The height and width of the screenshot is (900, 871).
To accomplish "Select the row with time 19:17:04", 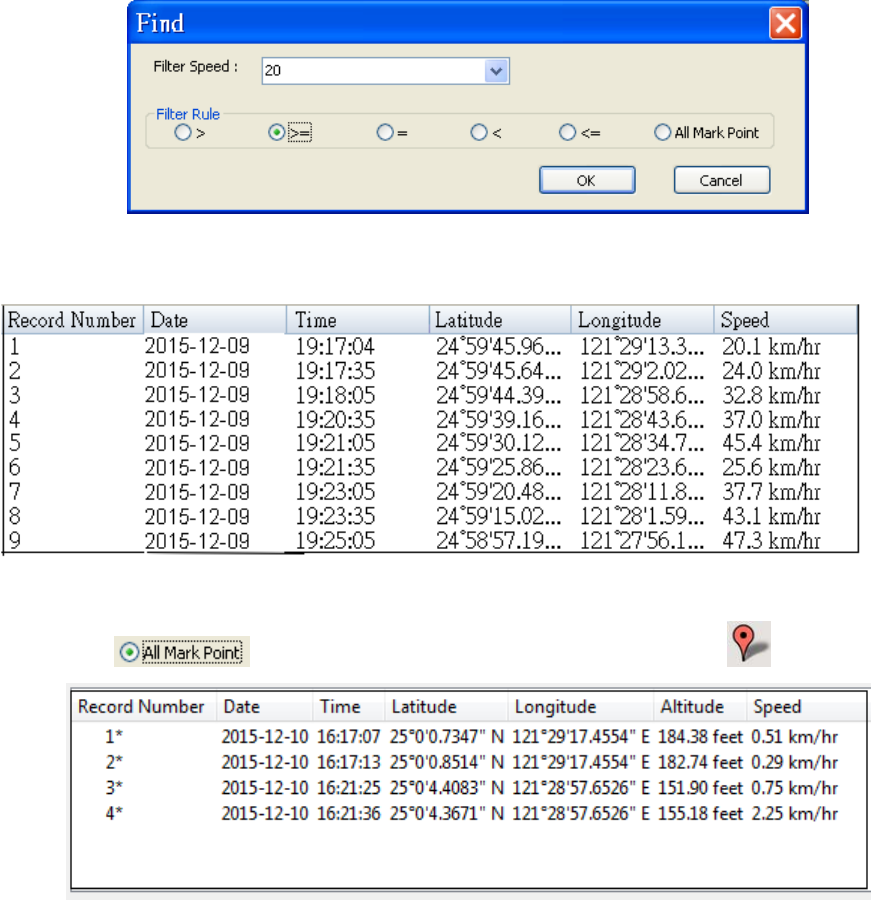I will tap(431, 346).
